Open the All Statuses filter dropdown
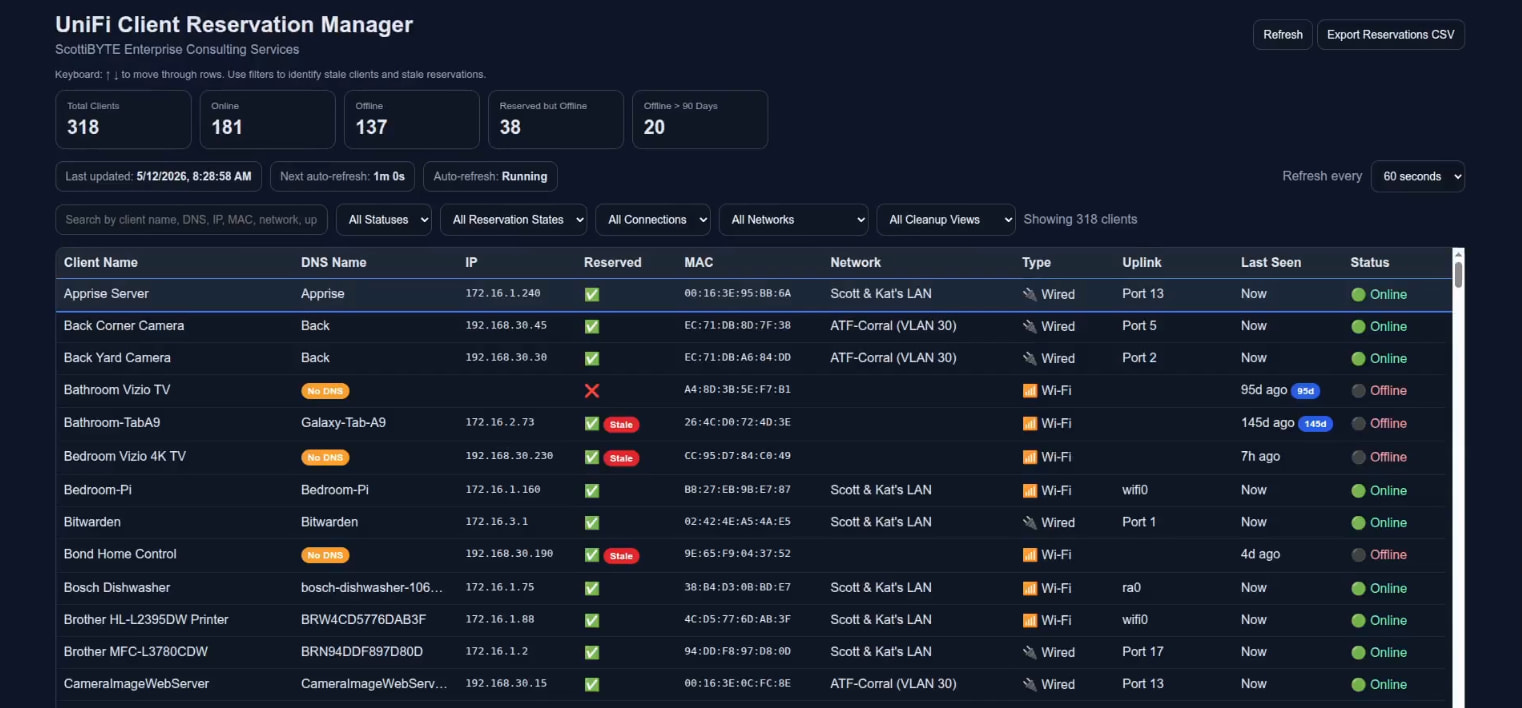Viewport: 1522px width, 708px height. 384,220
